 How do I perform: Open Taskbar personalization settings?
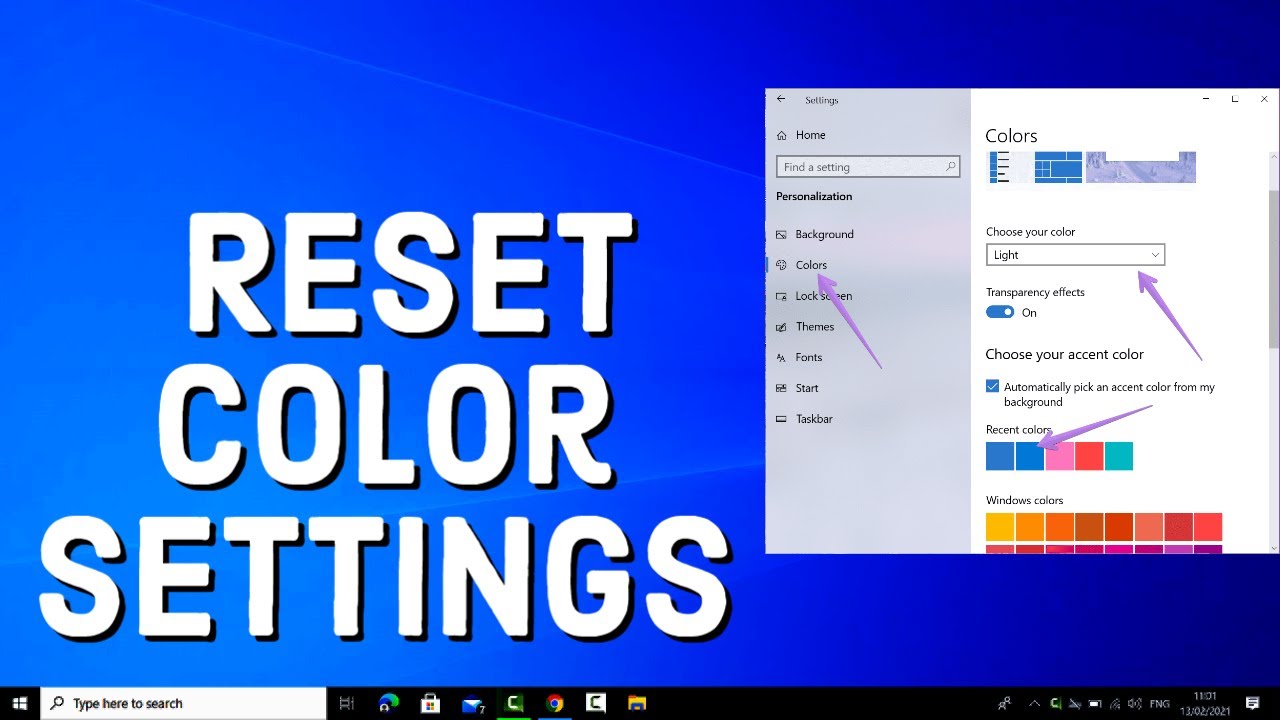804,419
